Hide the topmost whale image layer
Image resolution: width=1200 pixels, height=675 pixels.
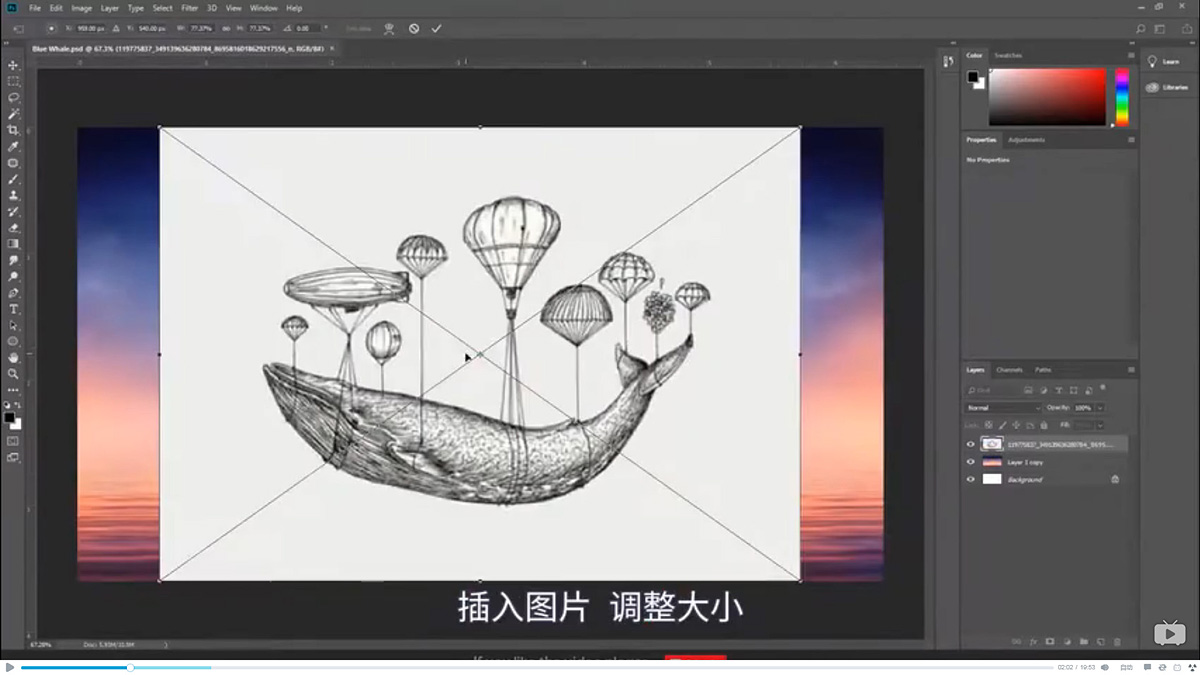[970, 443]
